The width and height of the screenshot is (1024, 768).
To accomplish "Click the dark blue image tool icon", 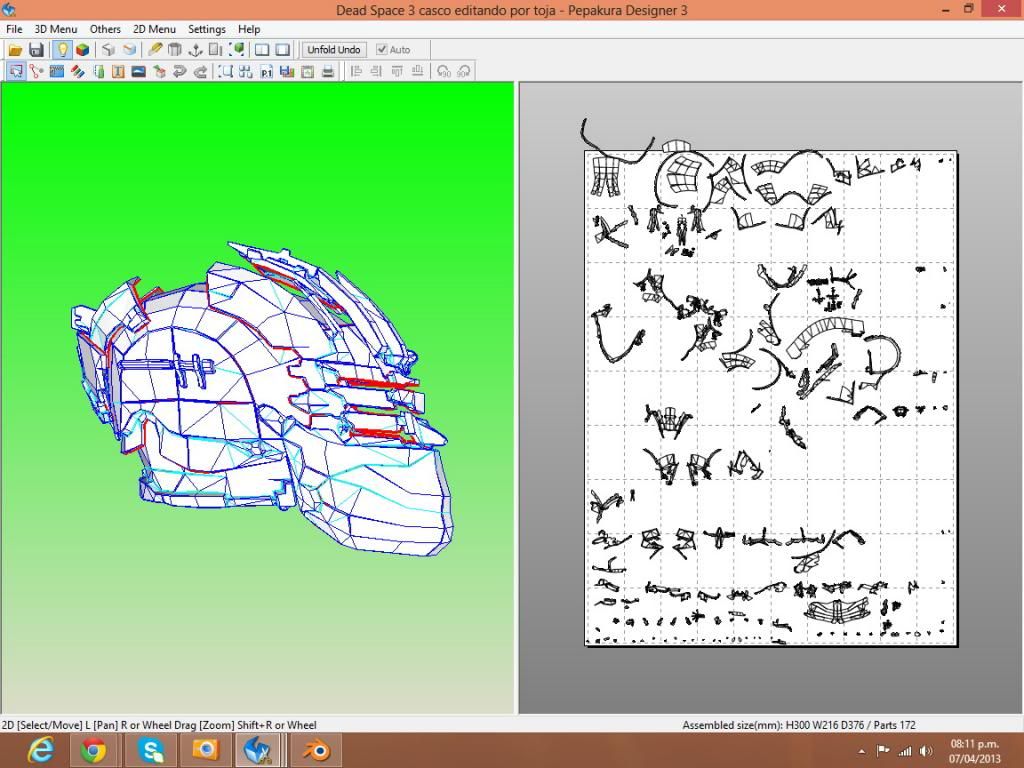I will click(x=138, y=71).
